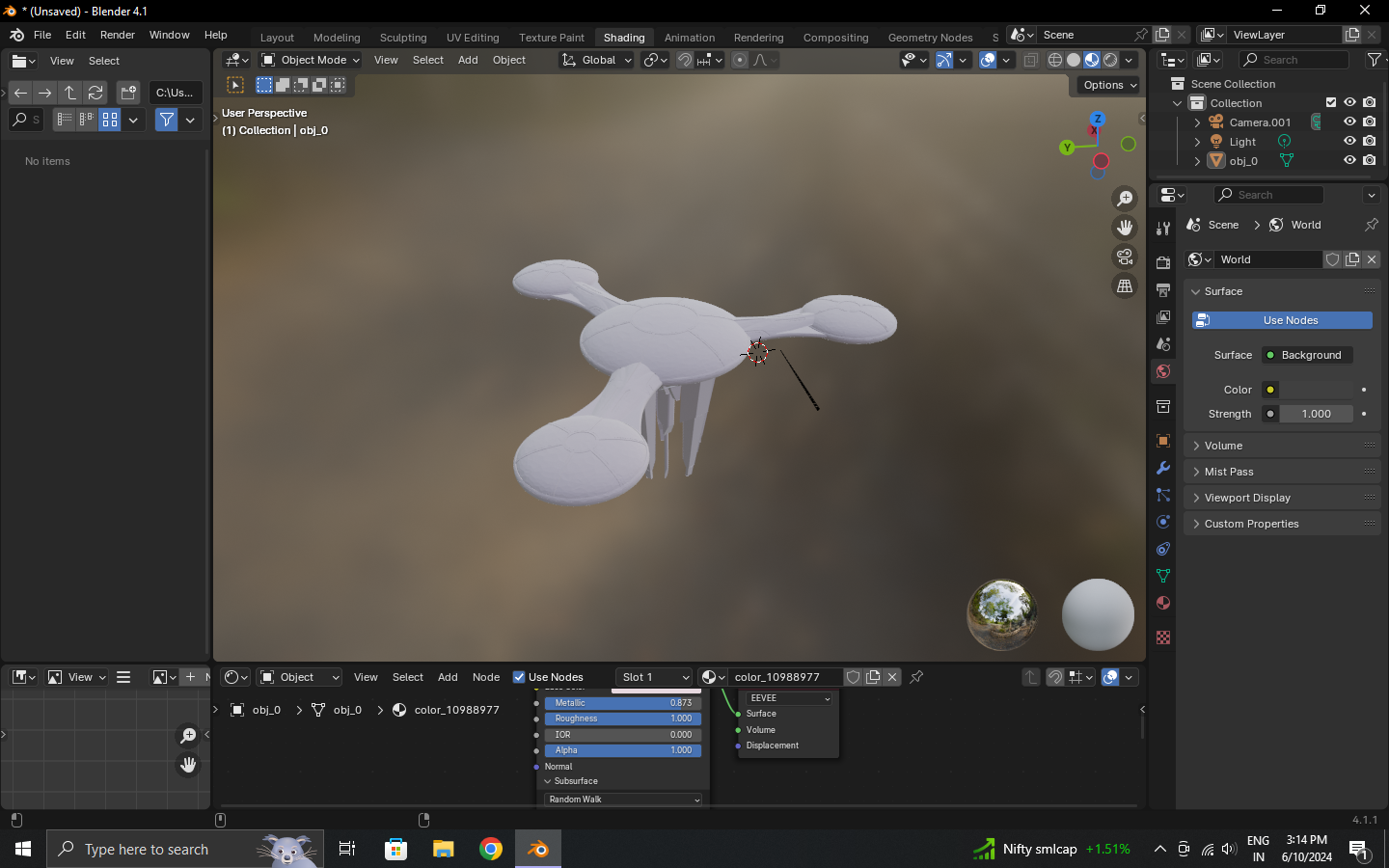Viewport: 1389px width, 868px height.
Task: Switch orthographic/perspective grid icon
Action: pyautogui.click(x=1125, y=286)
